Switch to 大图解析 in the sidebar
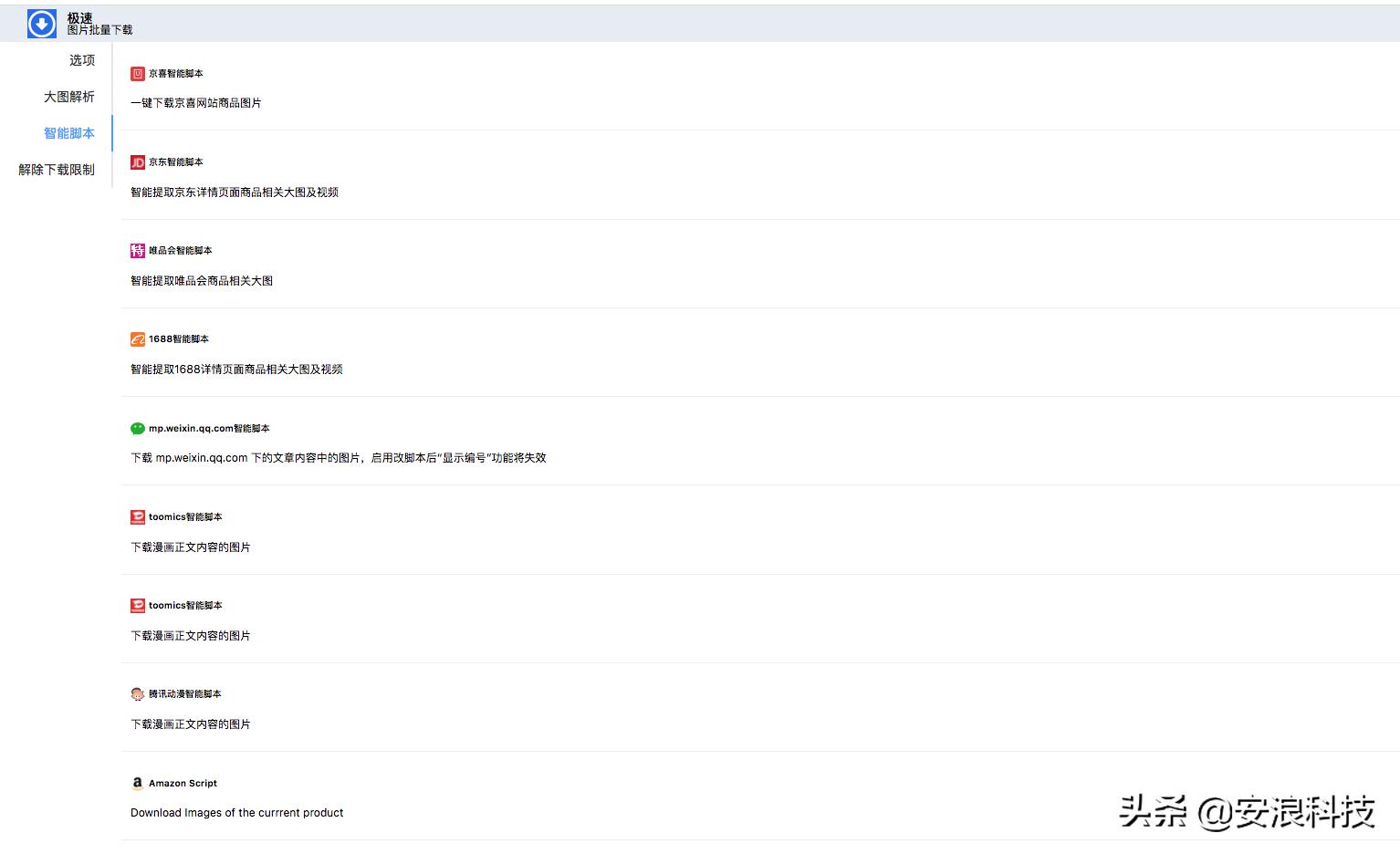Viewport: 1400px width, 854px height. click(x=69, y=97)
